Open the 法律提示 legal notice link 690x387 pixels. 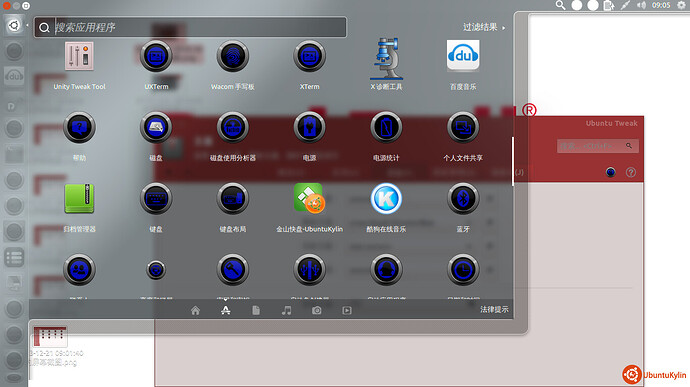click(x=494, y=310)
